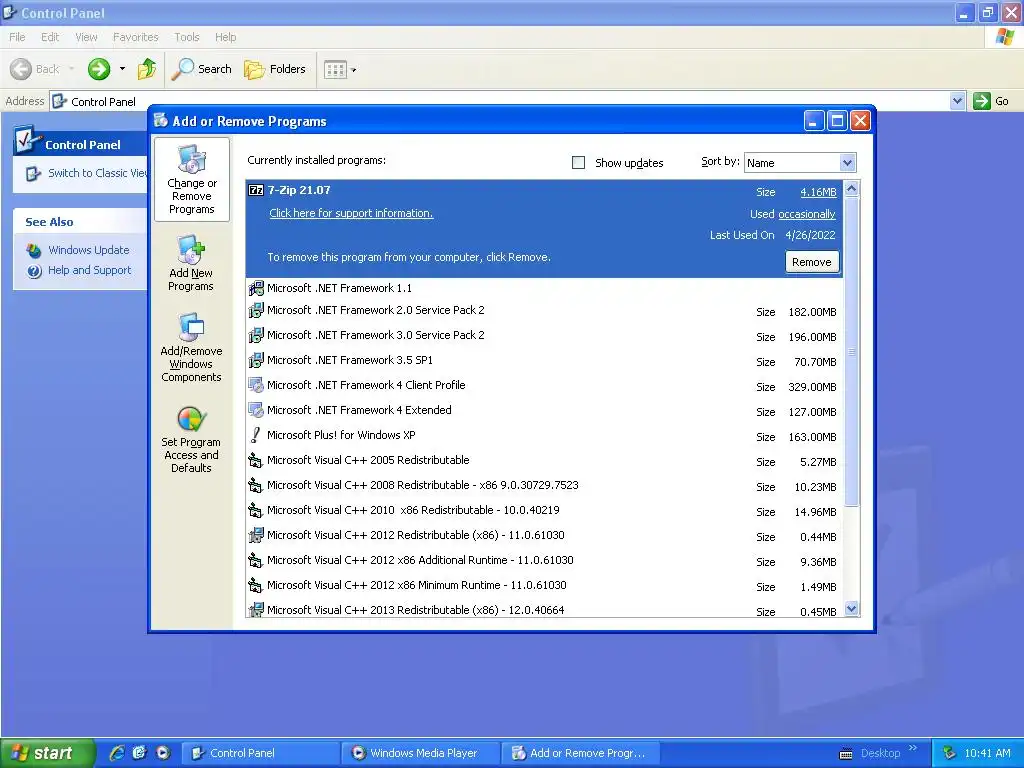
Task: Click the Go button in address bar
Action: [991, 101]
